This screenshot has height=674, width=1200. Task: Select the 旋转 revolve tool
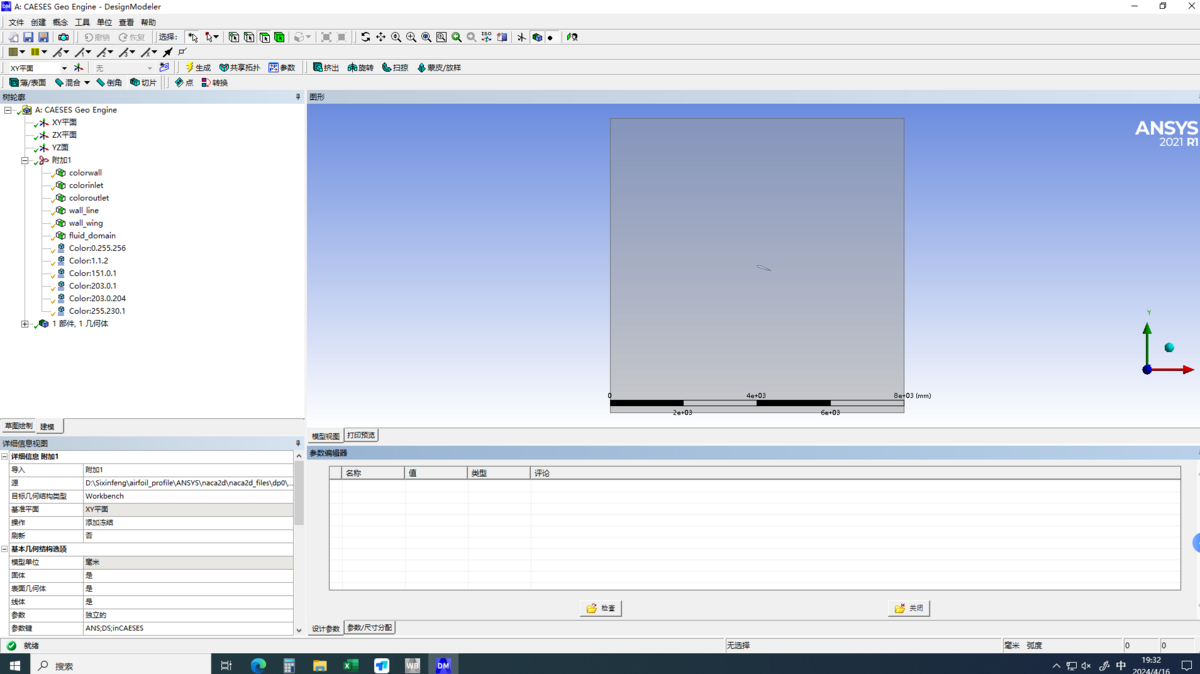point(360,68)
